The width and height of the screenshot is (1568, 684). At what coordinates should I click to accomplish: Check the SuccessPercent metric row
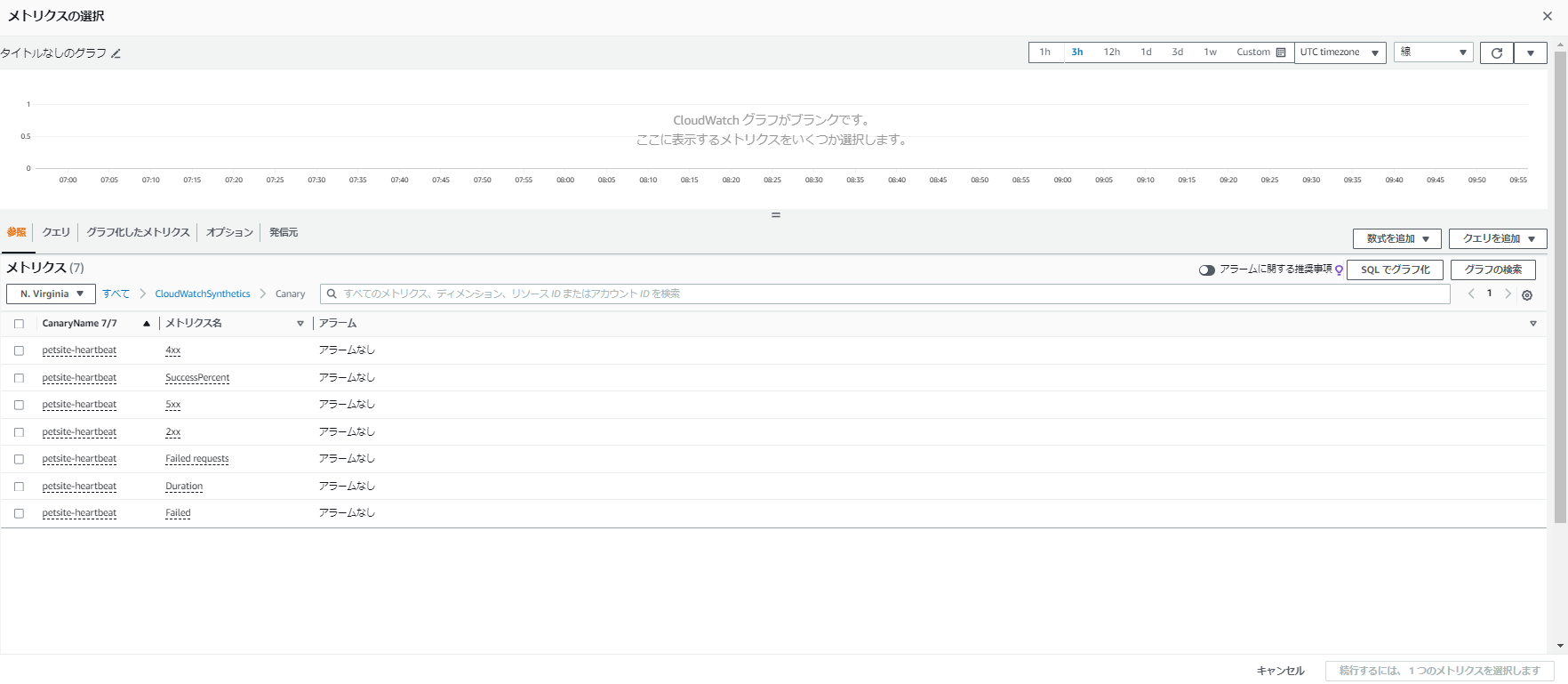pyautogui.click(x=19, y=378)
